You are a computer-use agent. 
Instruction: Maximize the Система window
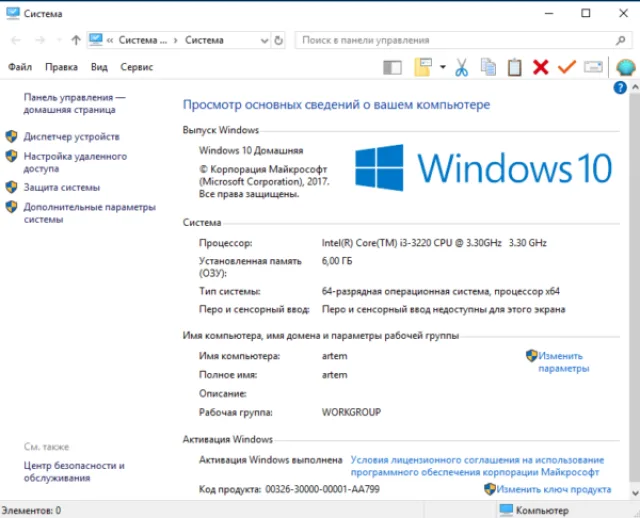[586, 13]
